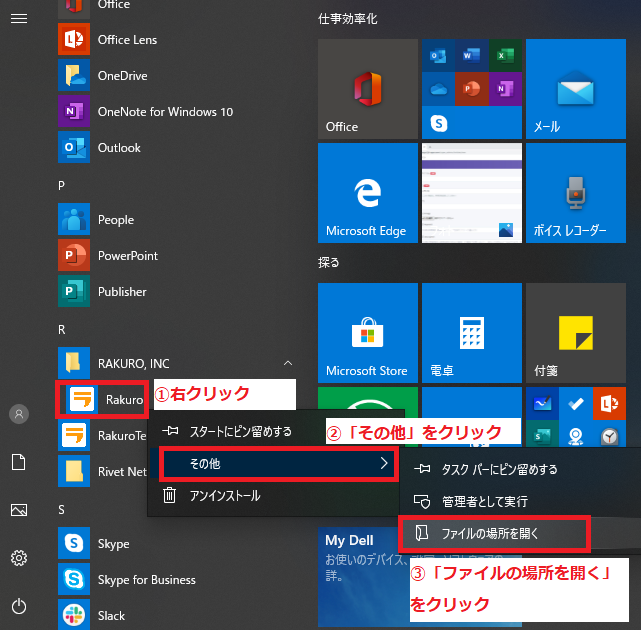Open the Office tile
Image resolution: width=641 pixels, height=632 pixels.
click(x=368, y=89)
